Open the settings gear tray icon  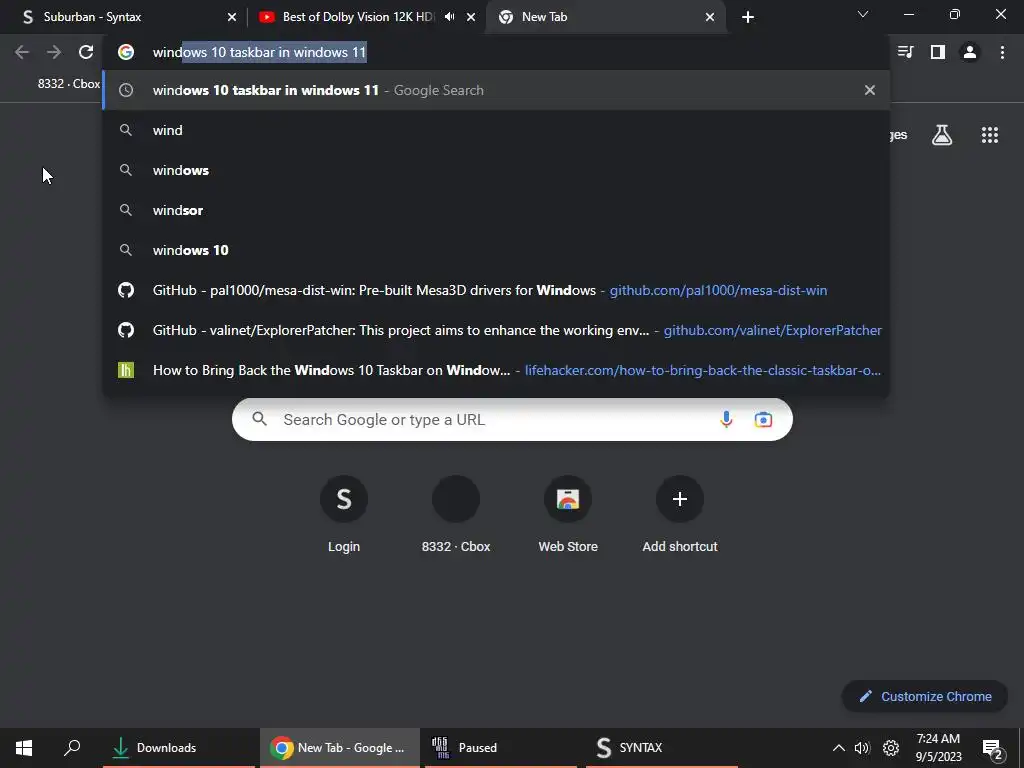(x=891, y=748)
